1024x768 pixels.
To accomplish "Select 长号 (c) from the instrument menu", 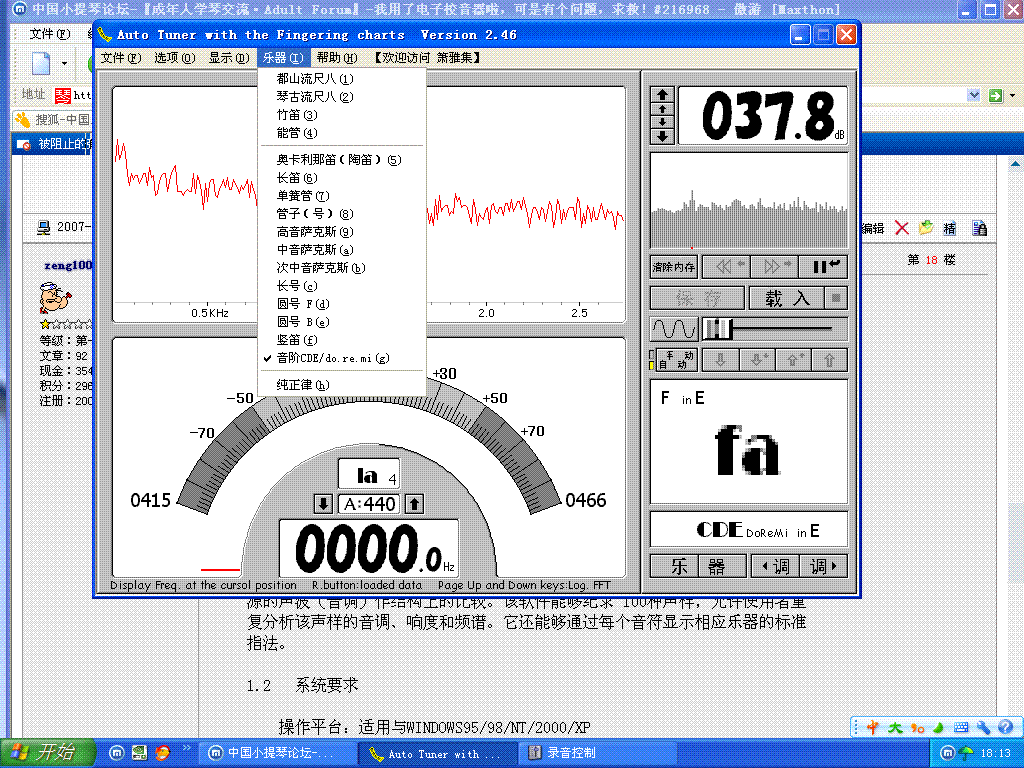I will [342, 286].
